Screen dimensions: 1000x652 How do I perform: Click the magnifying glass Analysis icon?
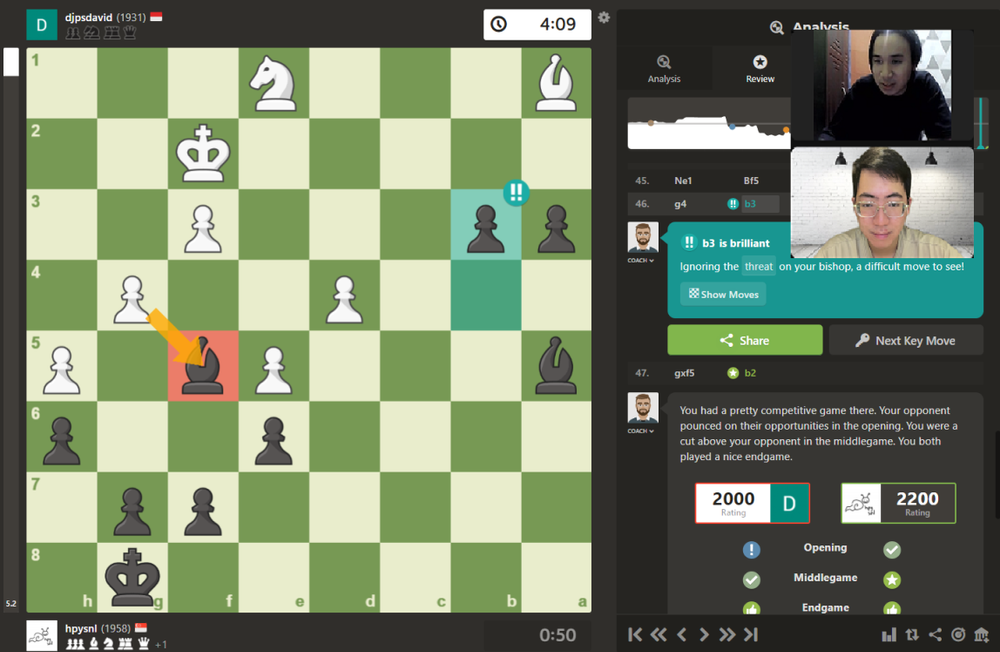tap(777, 28)
